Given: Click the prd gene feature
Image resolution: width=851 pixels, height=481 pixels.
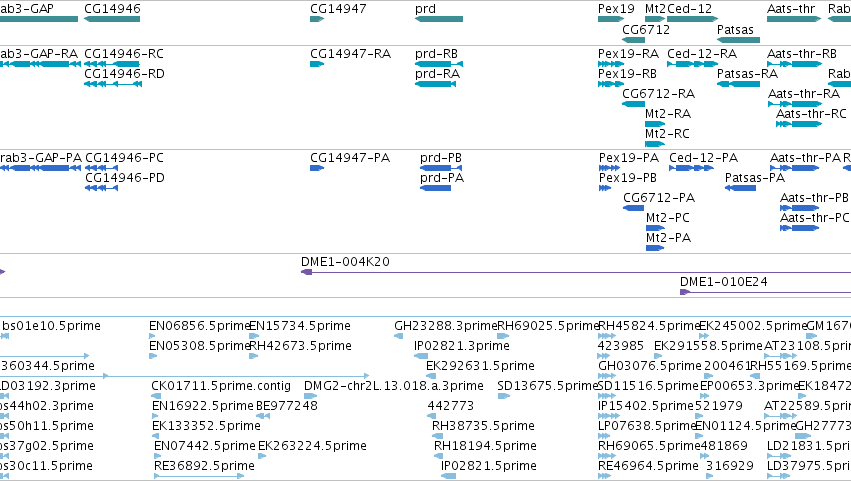Looking at the screenshot, I should click(x=439, y=19).
